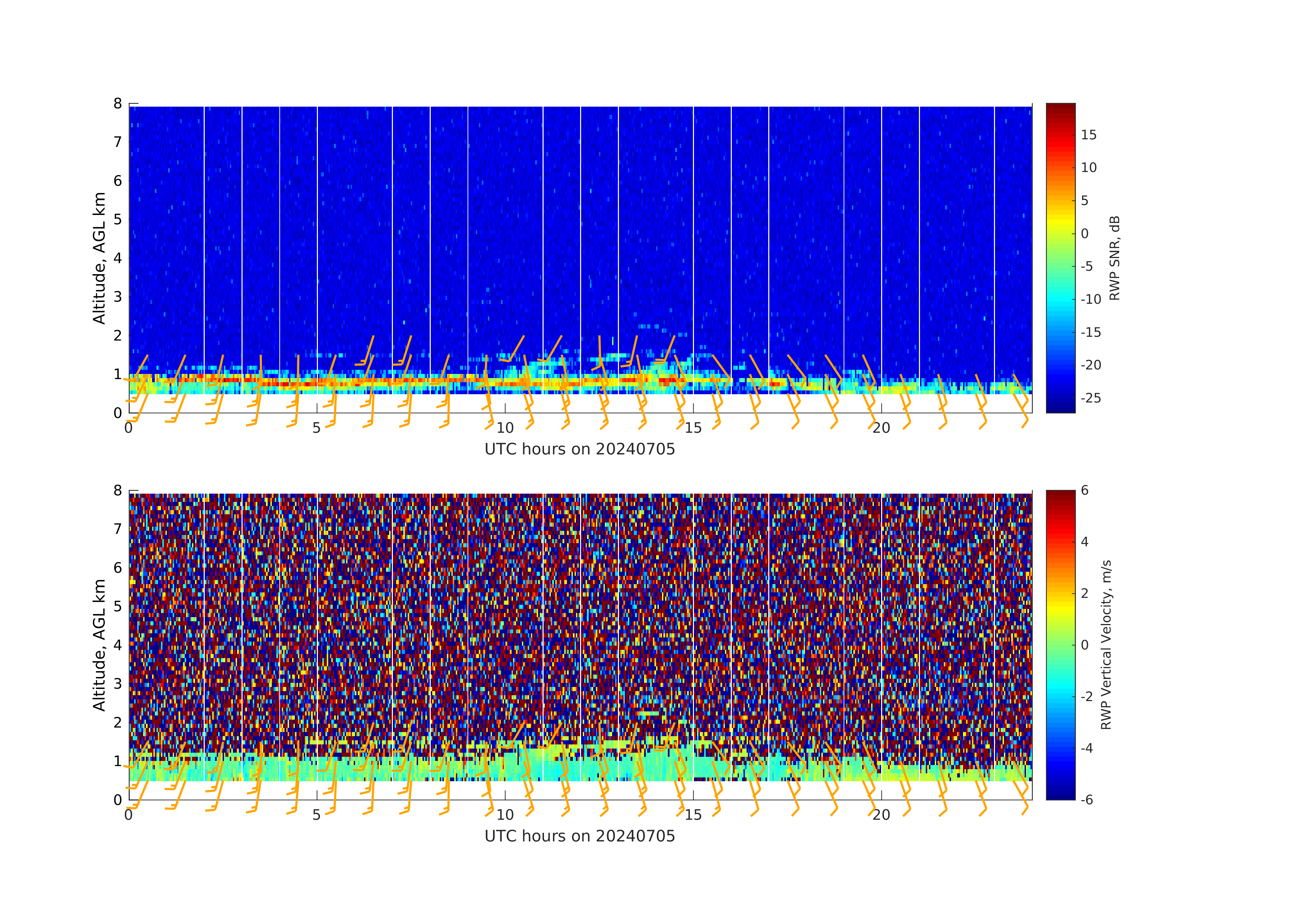This screenshot has height=903, width=1316.
Task: Click x-axis tick 20 on bottom plot
Action: (881, 815)
